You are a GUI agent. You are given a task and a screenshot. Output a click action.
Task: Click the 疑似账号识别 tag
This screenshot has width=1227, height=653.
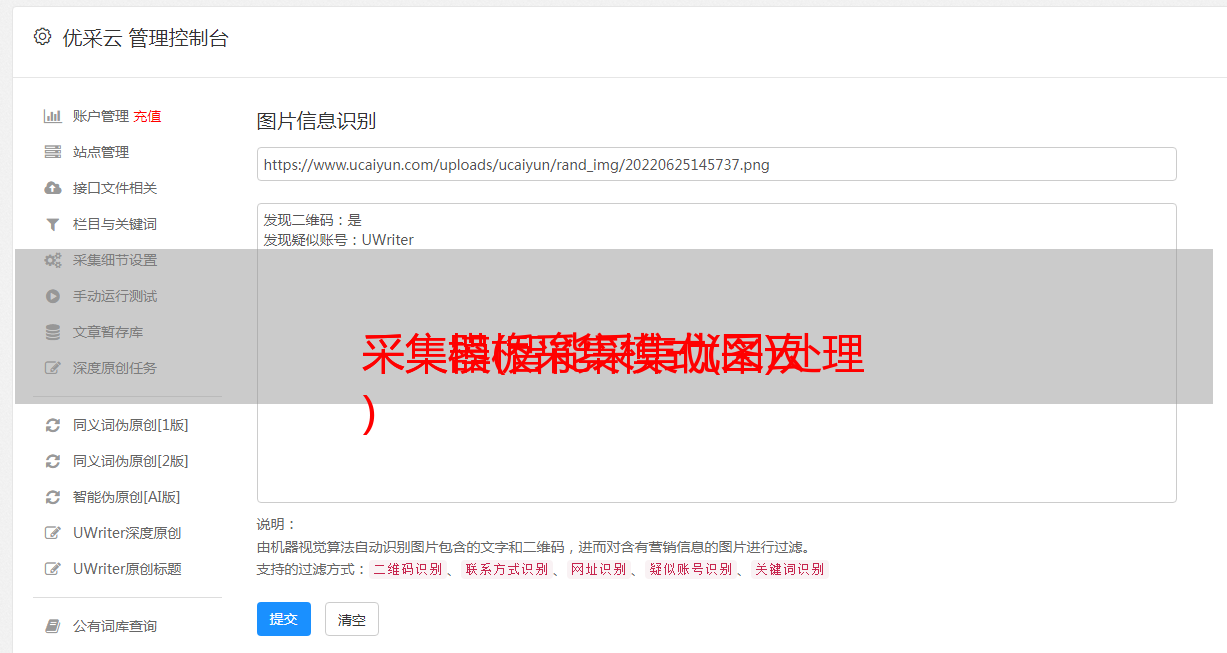[x=691, y=569]
